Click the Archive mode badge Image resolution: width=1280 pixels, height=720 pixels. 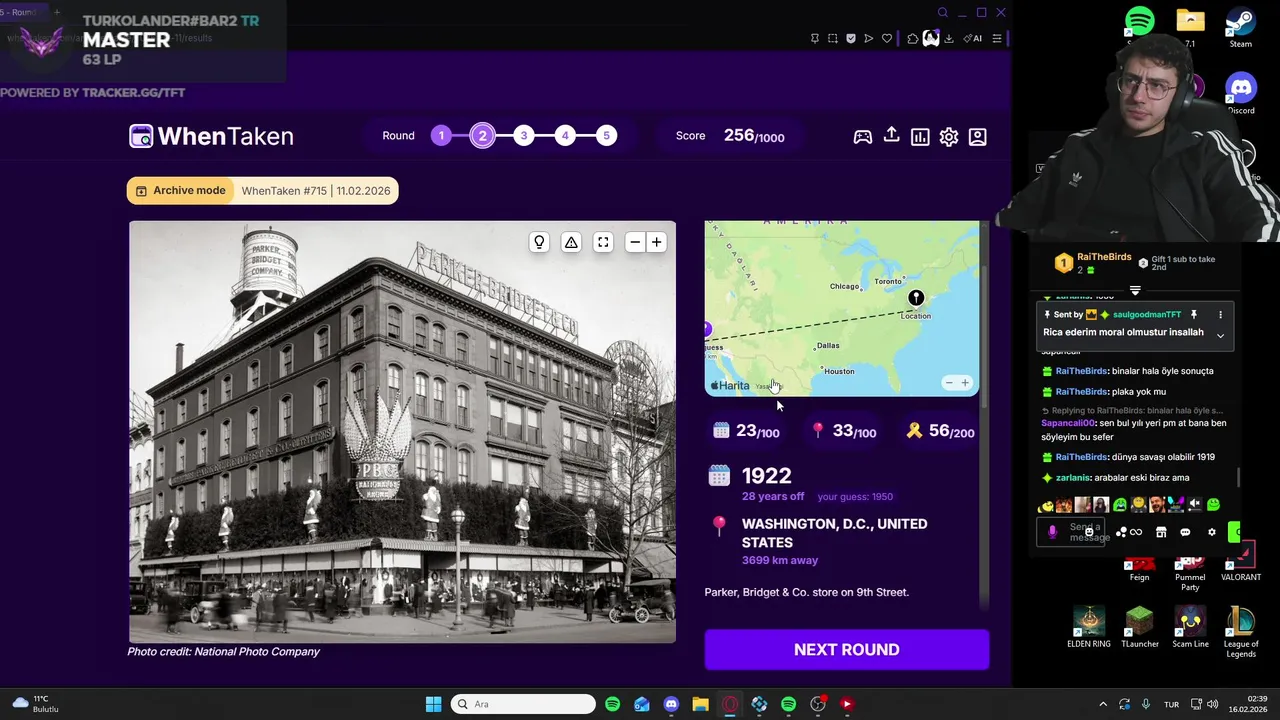(x=181, y=191)
